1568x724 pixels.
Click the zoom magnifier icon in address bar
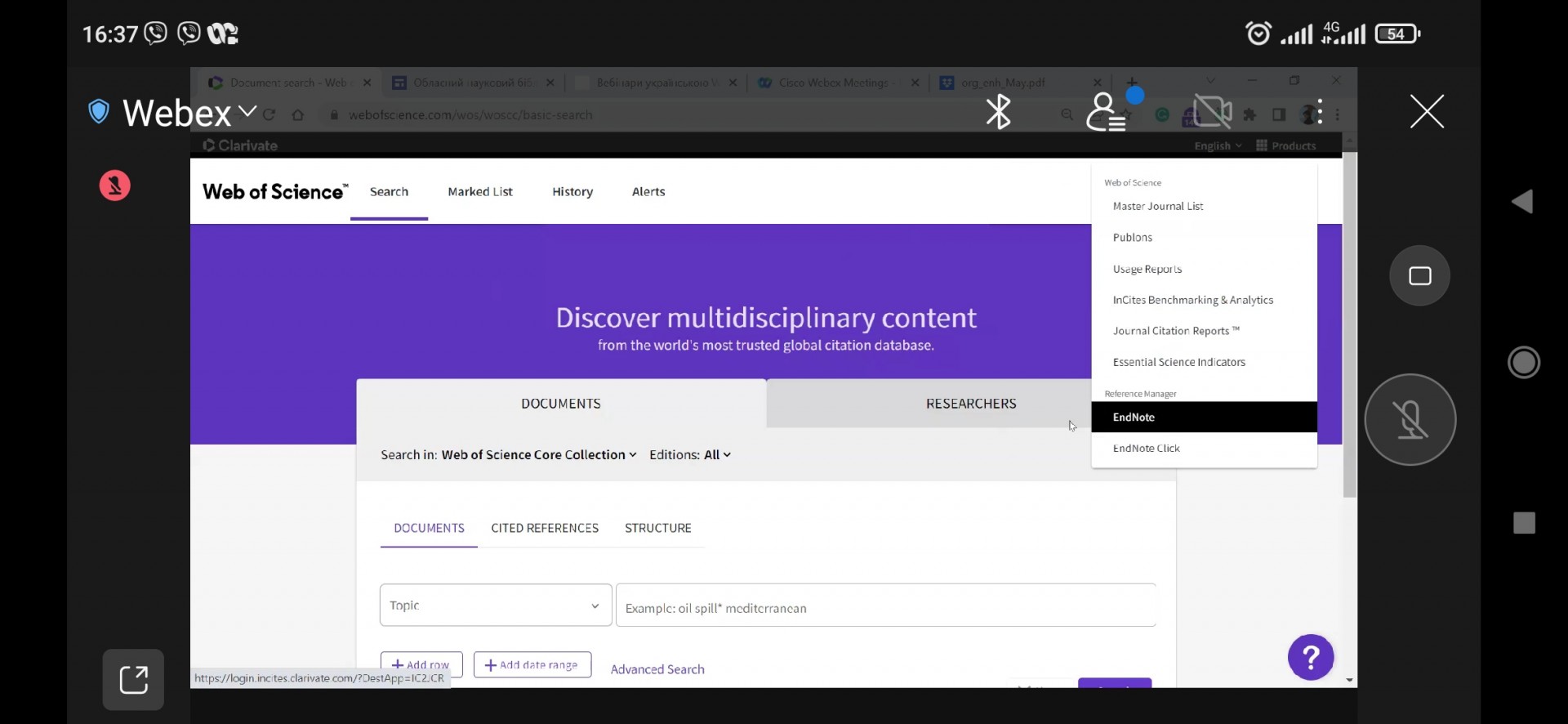click(x=1067, y=115)
